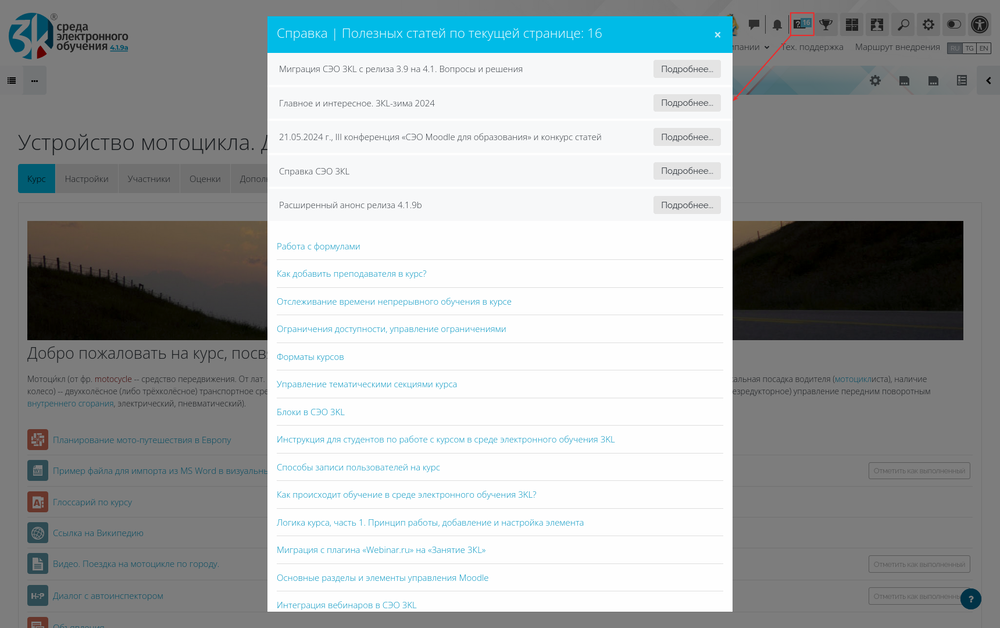This screenshot has width=1000, height=628.
Task: Open Интеграция вебинаров в СЭО 3KL
Action: [346, 605]
